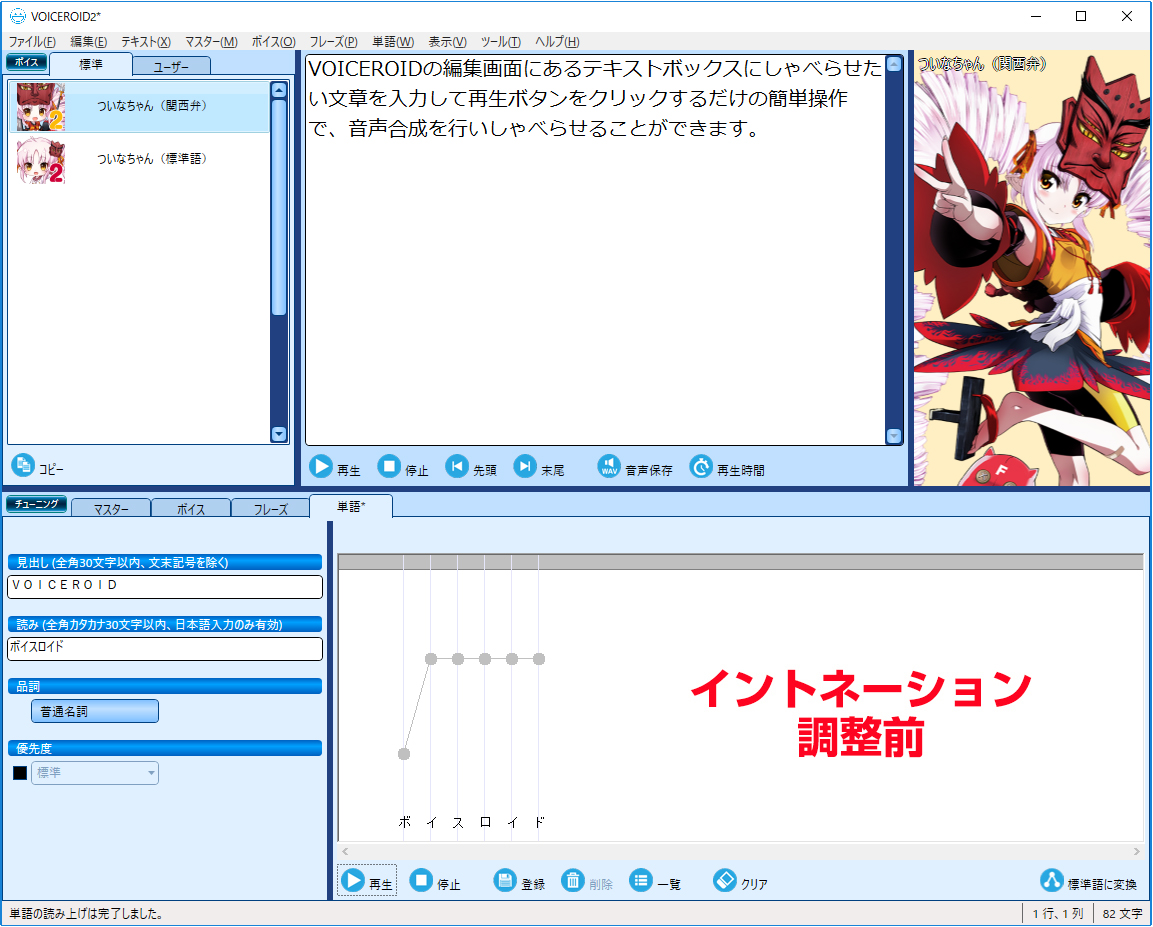The height and width of the screenshot is (927, 1153).
Task: Open the 優先度 標準 dropdown
Action: (95, 773)
